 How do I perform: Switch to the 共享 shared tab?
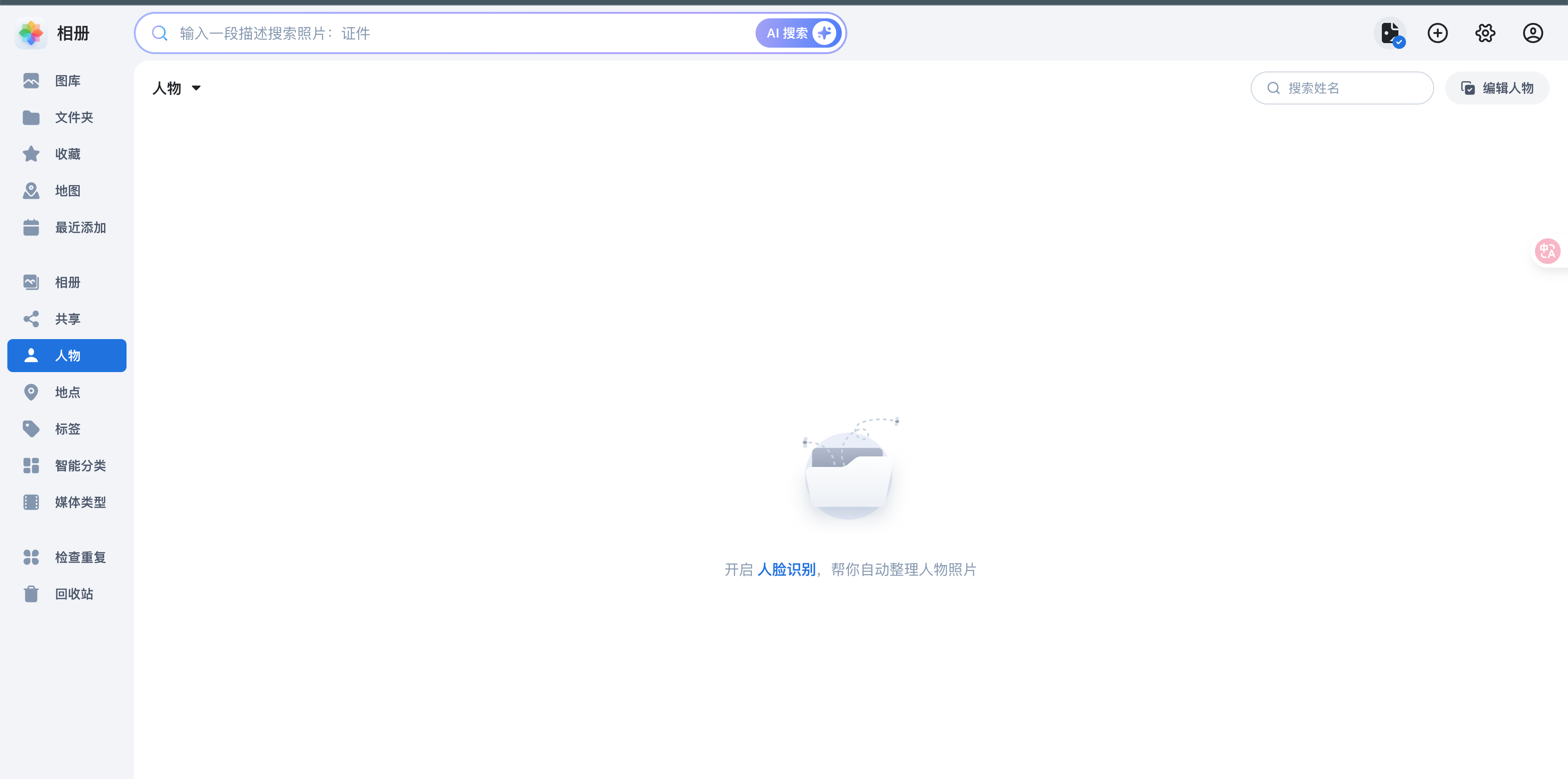pos(67,318)
